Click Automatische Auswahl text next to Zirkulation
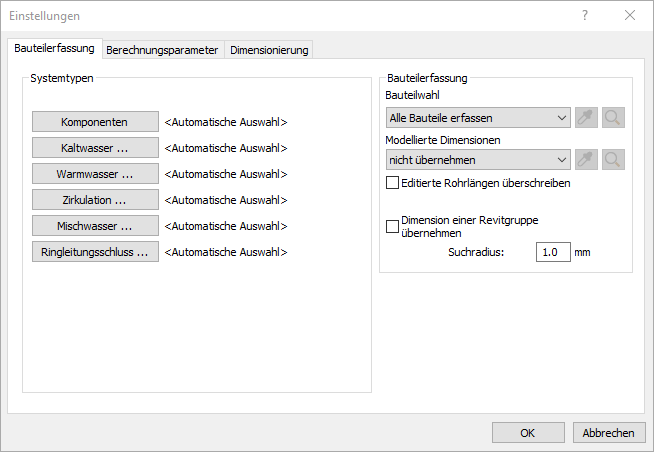The width and height of the screenshot is (654, 452). click(x=226, y=200)
